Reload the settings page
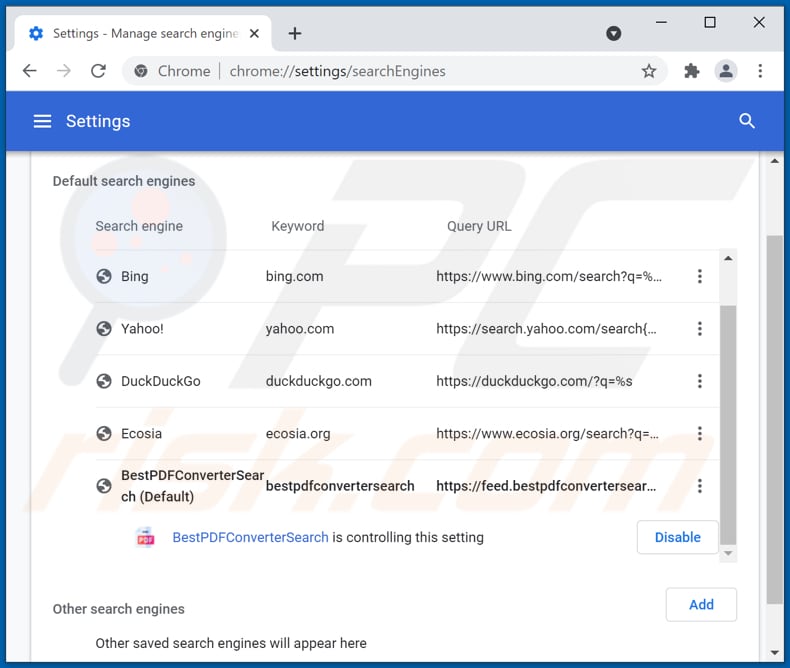 pos(98,71)
